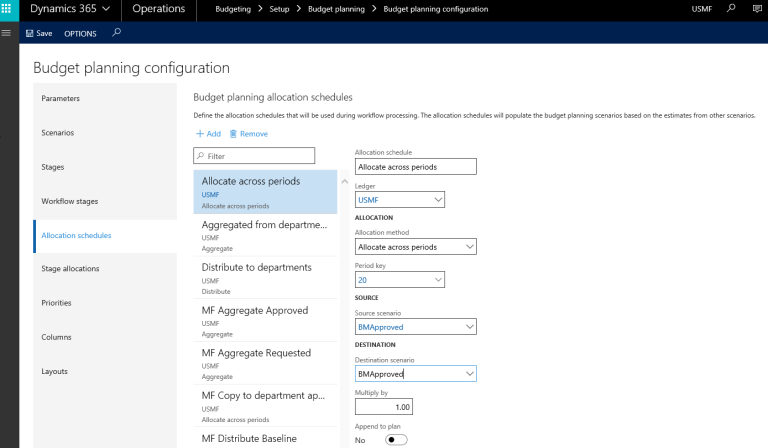The image size is (768, 448).
Task: Select the Distribute to departments schedule
Action: pos(257,268)
